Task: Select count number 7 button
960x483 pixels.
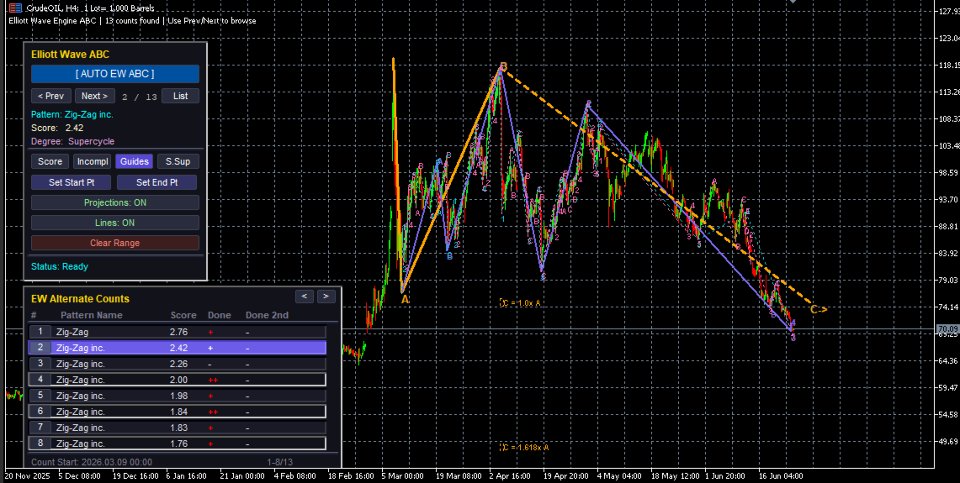Action: 40,427
